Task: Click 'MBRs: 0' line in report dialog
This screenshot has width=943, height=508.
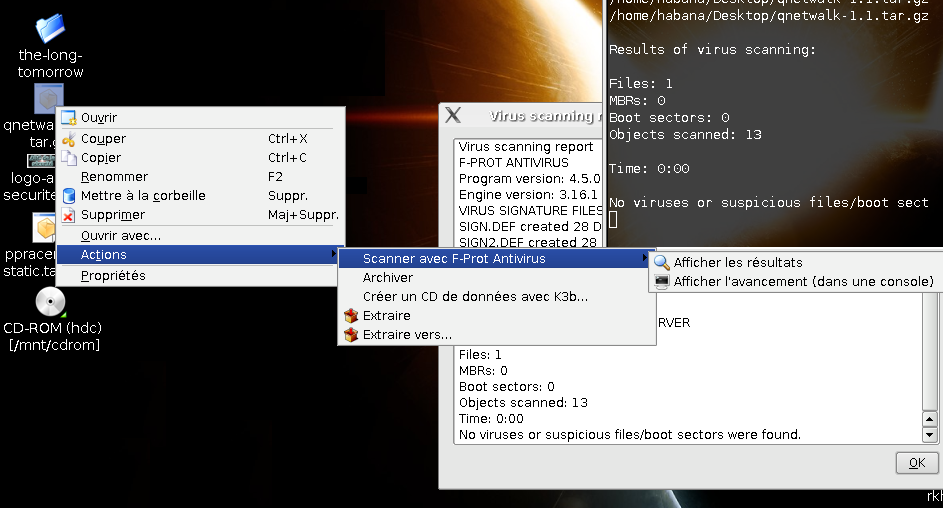Action: (x=483, y=370)
